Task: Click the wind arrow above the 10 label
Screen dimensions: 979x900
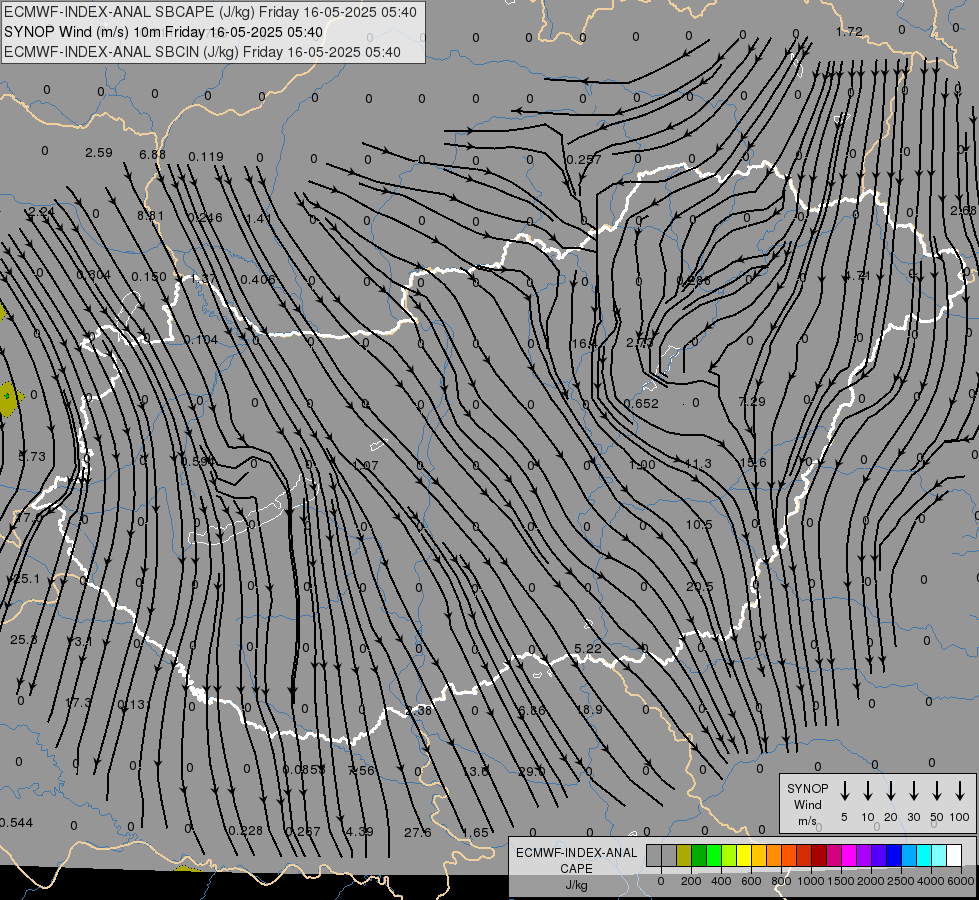Action: click(867, 791)
